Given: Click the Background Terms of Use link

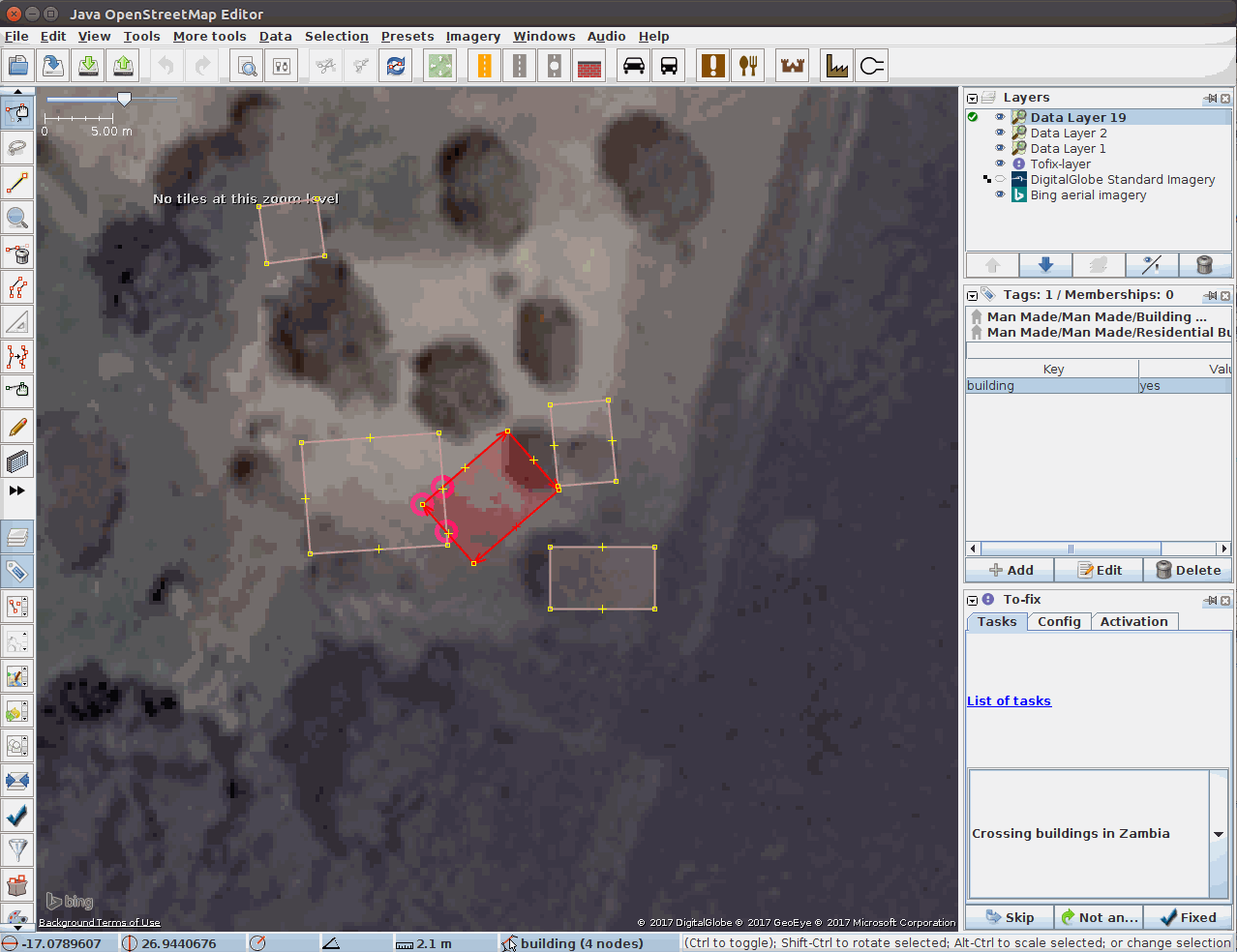Looking at the screenshot, I should pos(100,922).
